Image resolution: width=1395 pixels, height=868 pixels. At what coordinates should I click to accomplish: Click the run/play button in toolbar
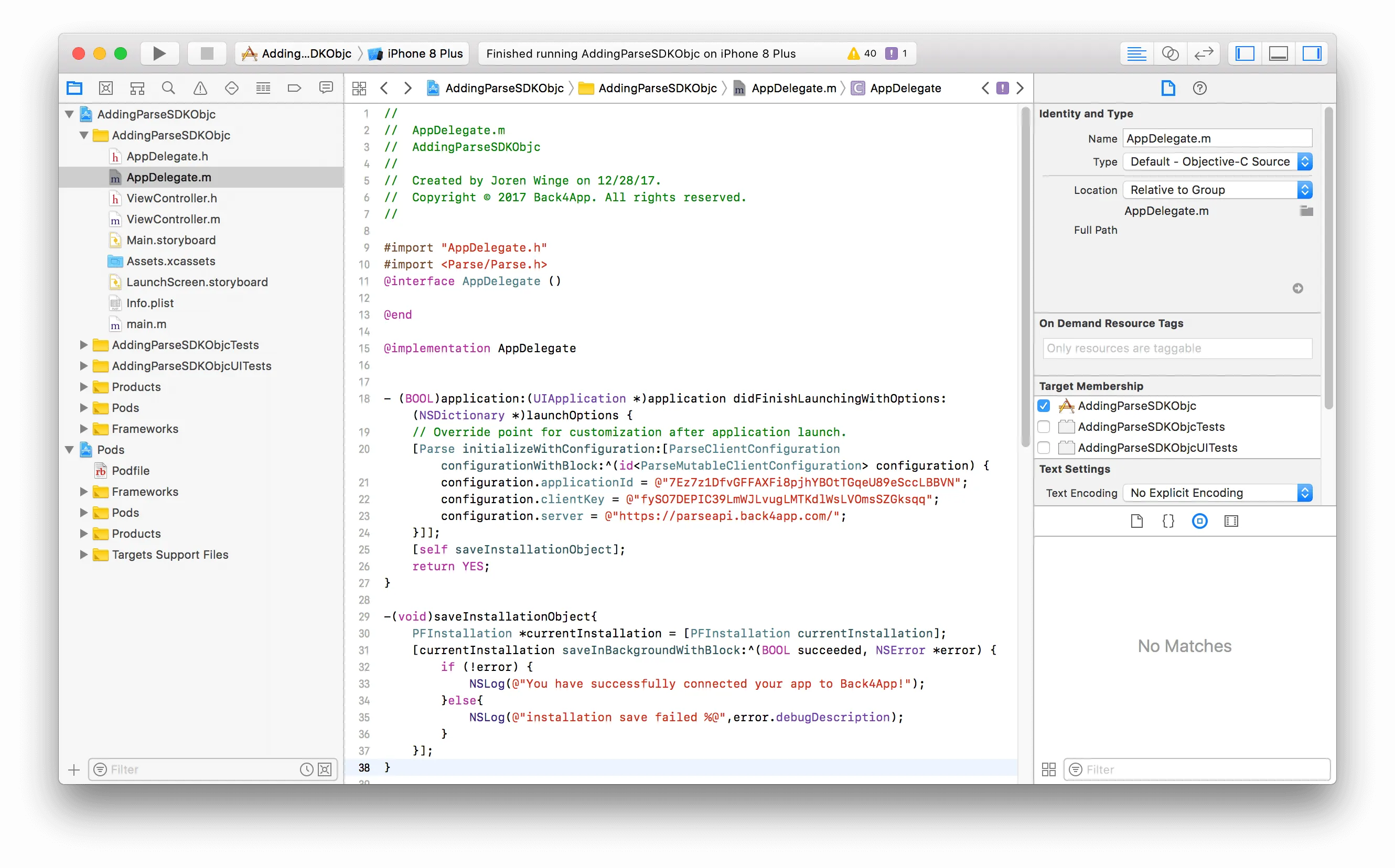click(x=159, y=53)
